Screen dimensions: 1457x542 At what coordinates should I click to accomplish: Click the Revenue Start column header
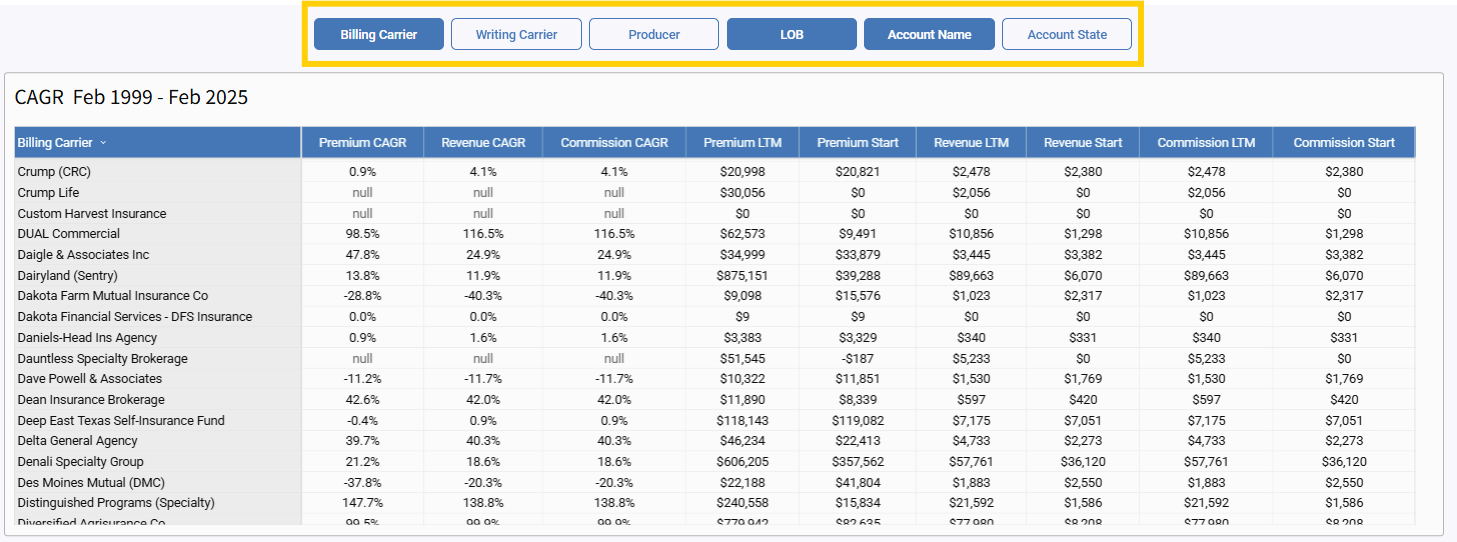click(x=1083, y=143)
